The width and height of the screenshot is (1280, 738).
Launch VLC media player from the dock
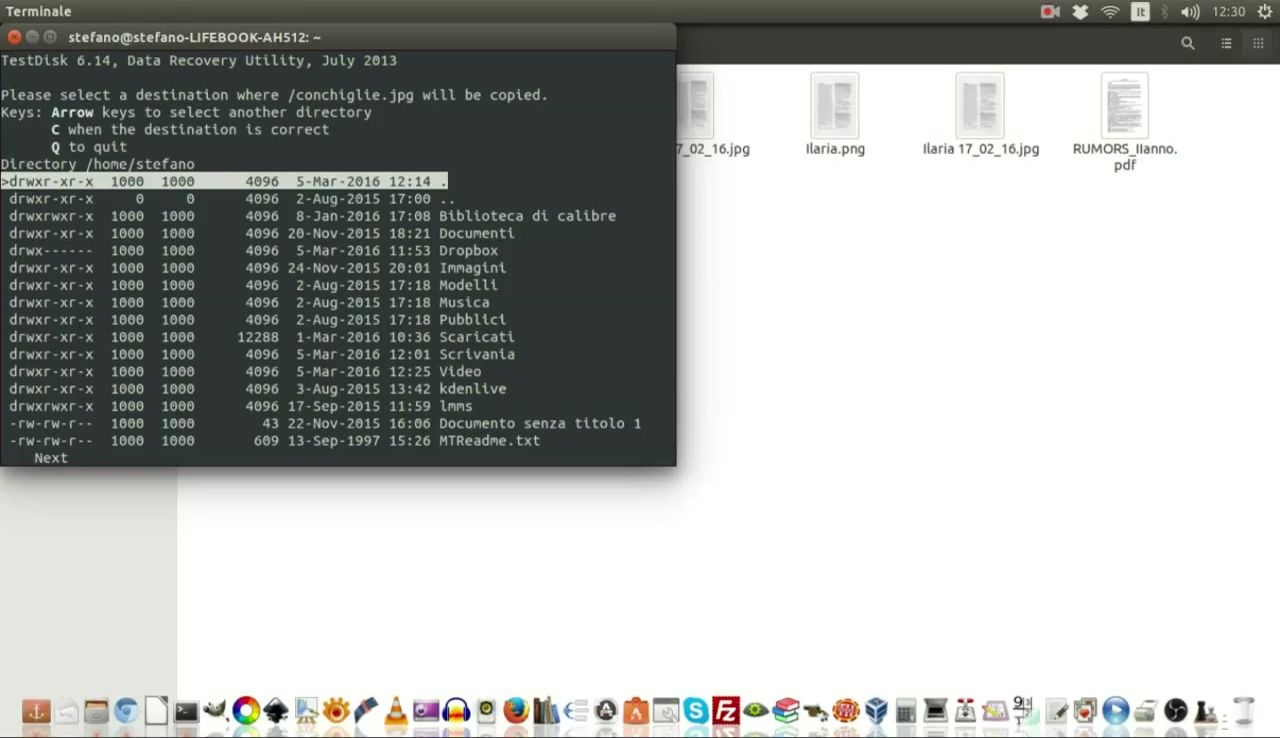(396, 711)
